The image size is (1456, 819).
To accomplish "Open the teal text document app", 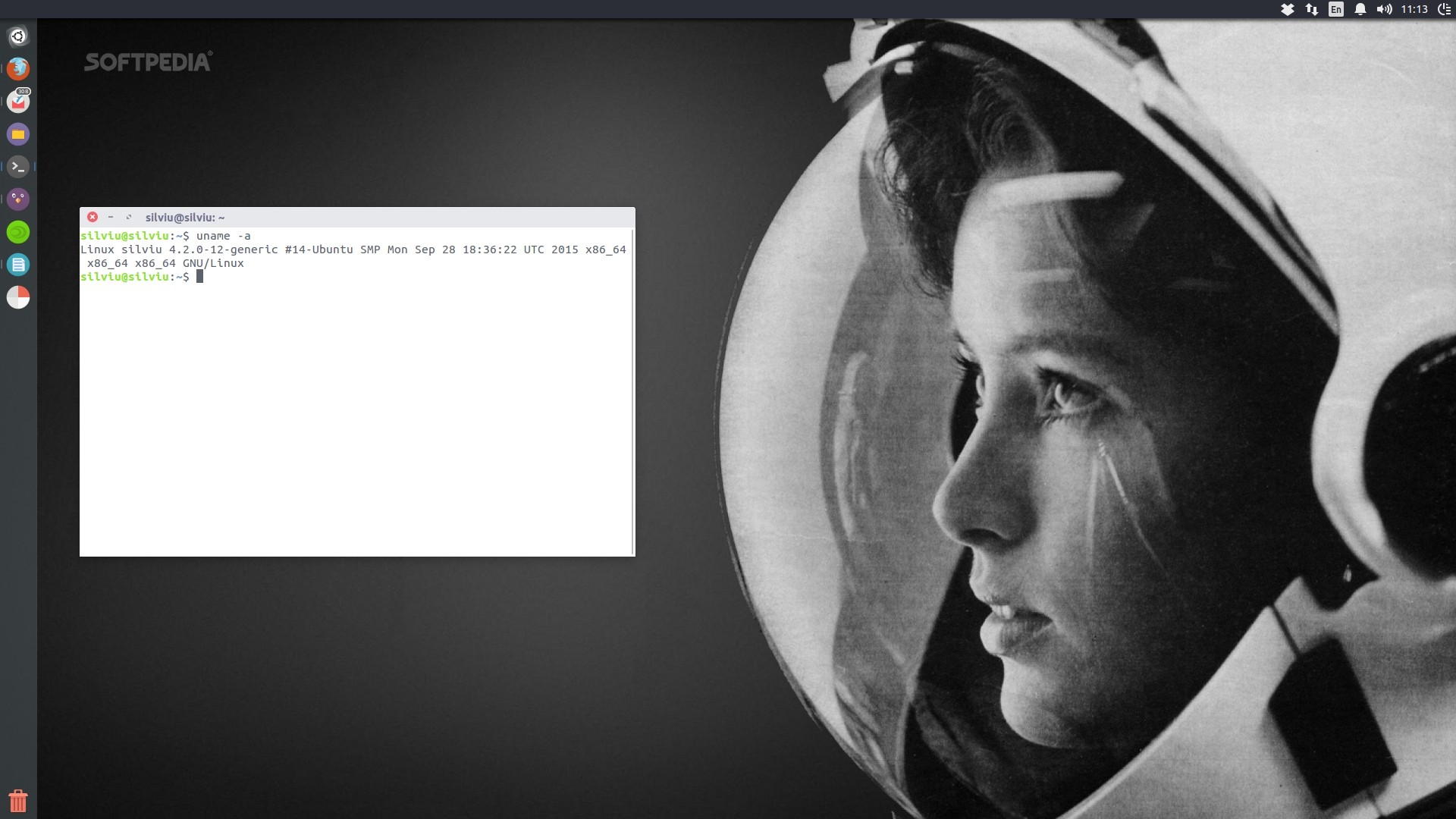I will click(x=18, y=265).
